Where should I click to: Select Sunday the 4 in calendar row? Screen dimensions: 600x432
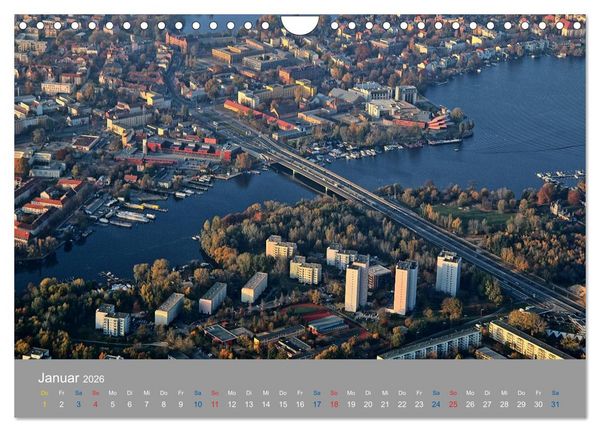[x=95, y=404]
